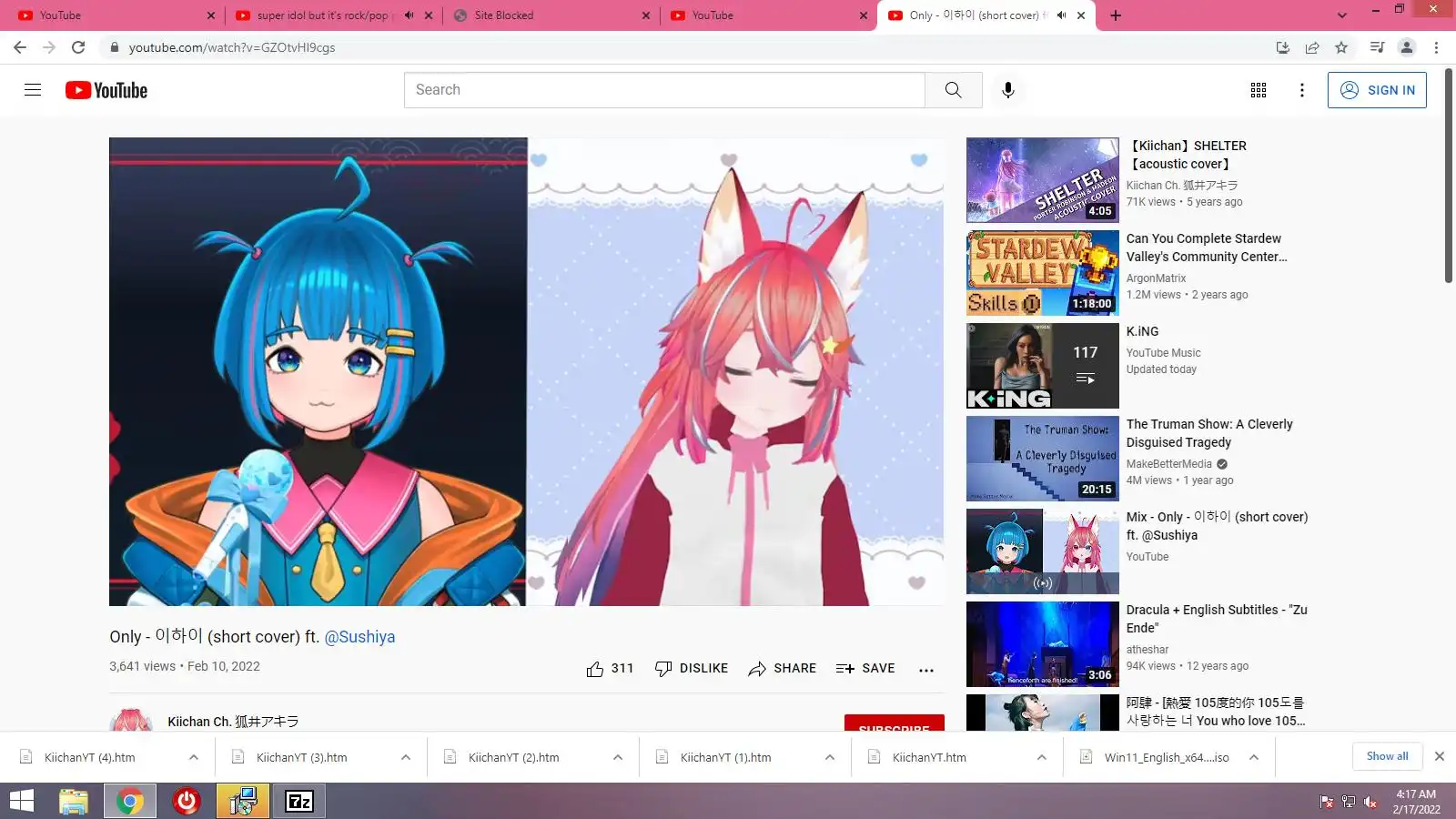Open The Truman Show video title
The image size is (1456, 819).
coord(1209,433)
